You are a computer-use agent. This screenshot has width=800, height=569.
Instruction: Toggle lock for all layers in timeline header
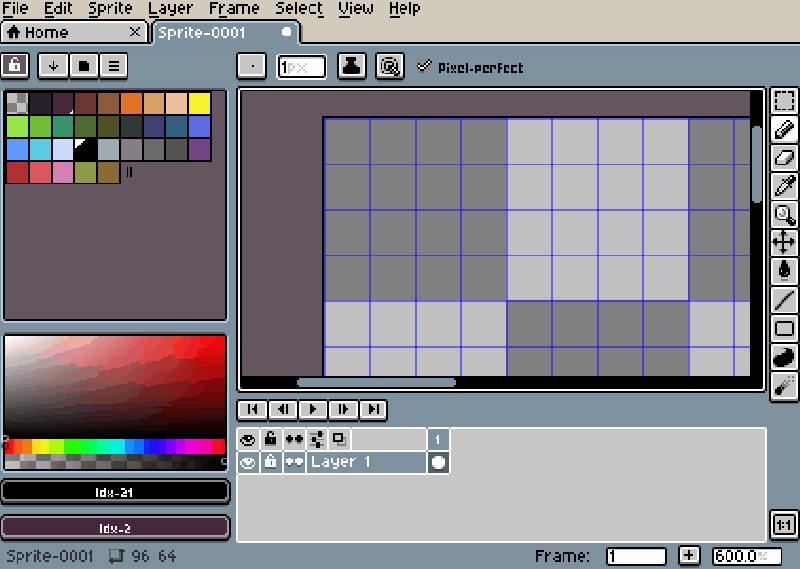pyautogui.click(x=271, y=439)
